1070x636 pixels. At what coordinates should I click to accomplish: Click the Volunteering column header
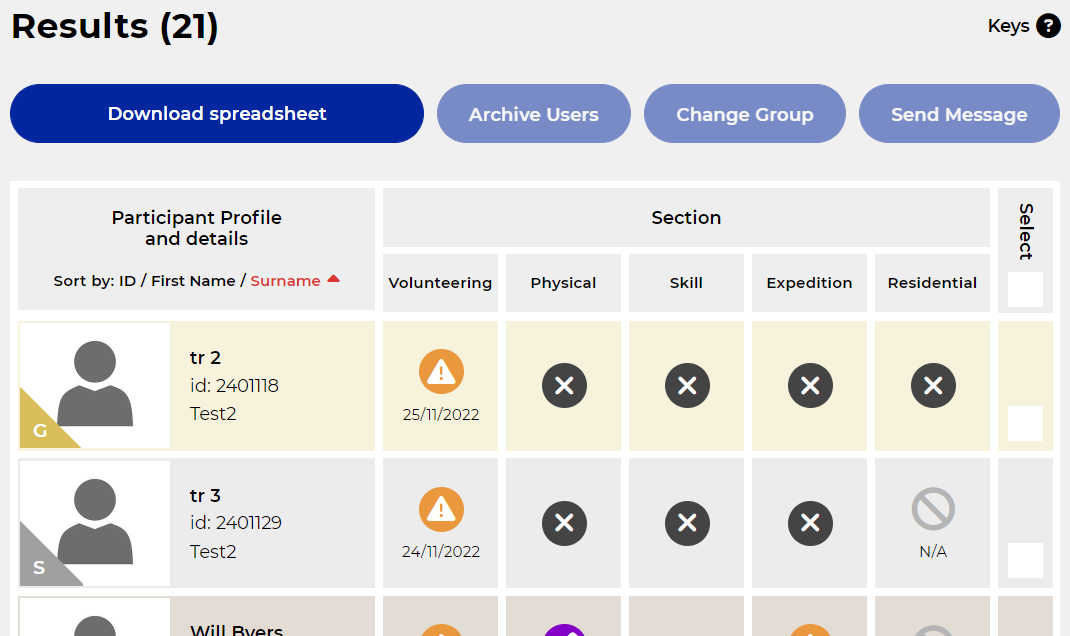point(440,283)
